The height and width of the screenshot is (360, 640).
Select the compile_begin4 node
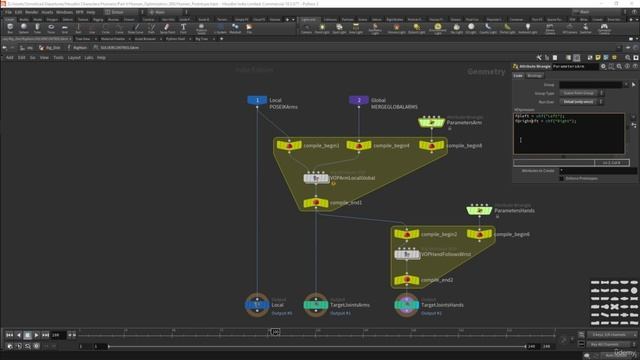[359, 145]
